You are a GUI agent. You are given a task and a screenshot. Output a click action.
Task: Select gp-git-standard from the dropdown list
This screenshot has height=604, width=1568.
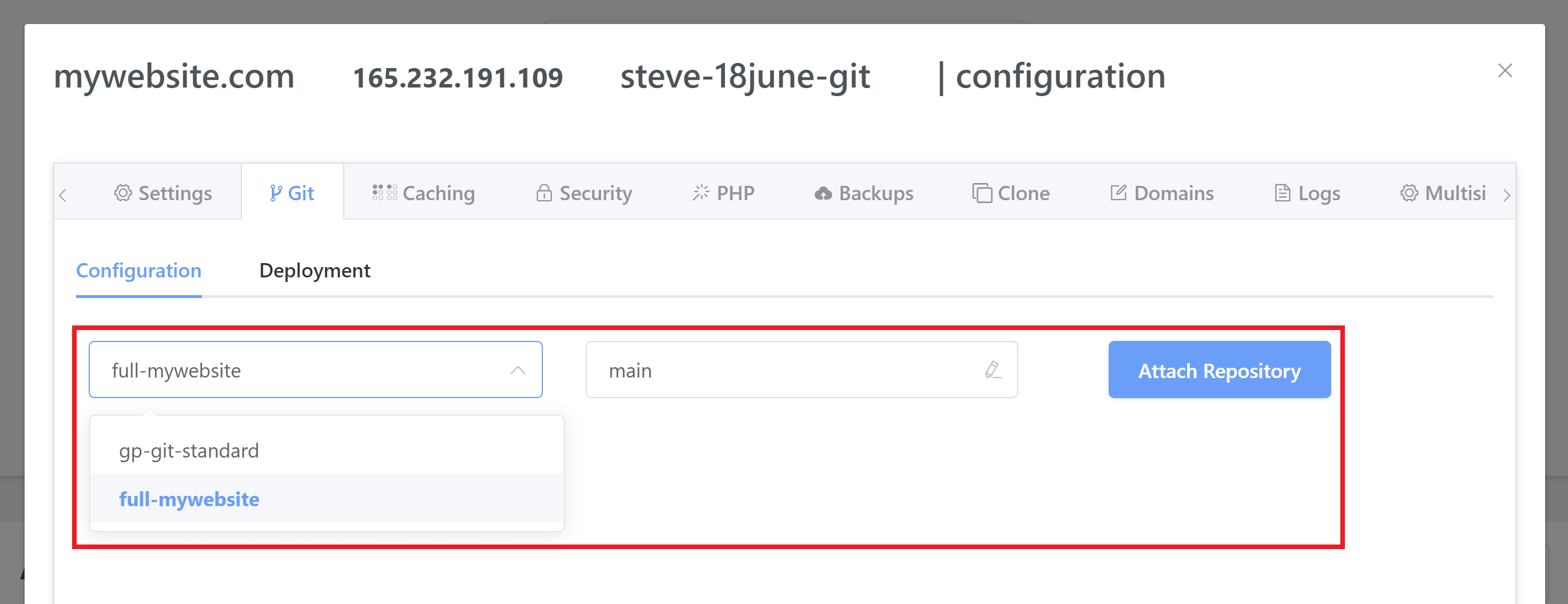point(189,451)
